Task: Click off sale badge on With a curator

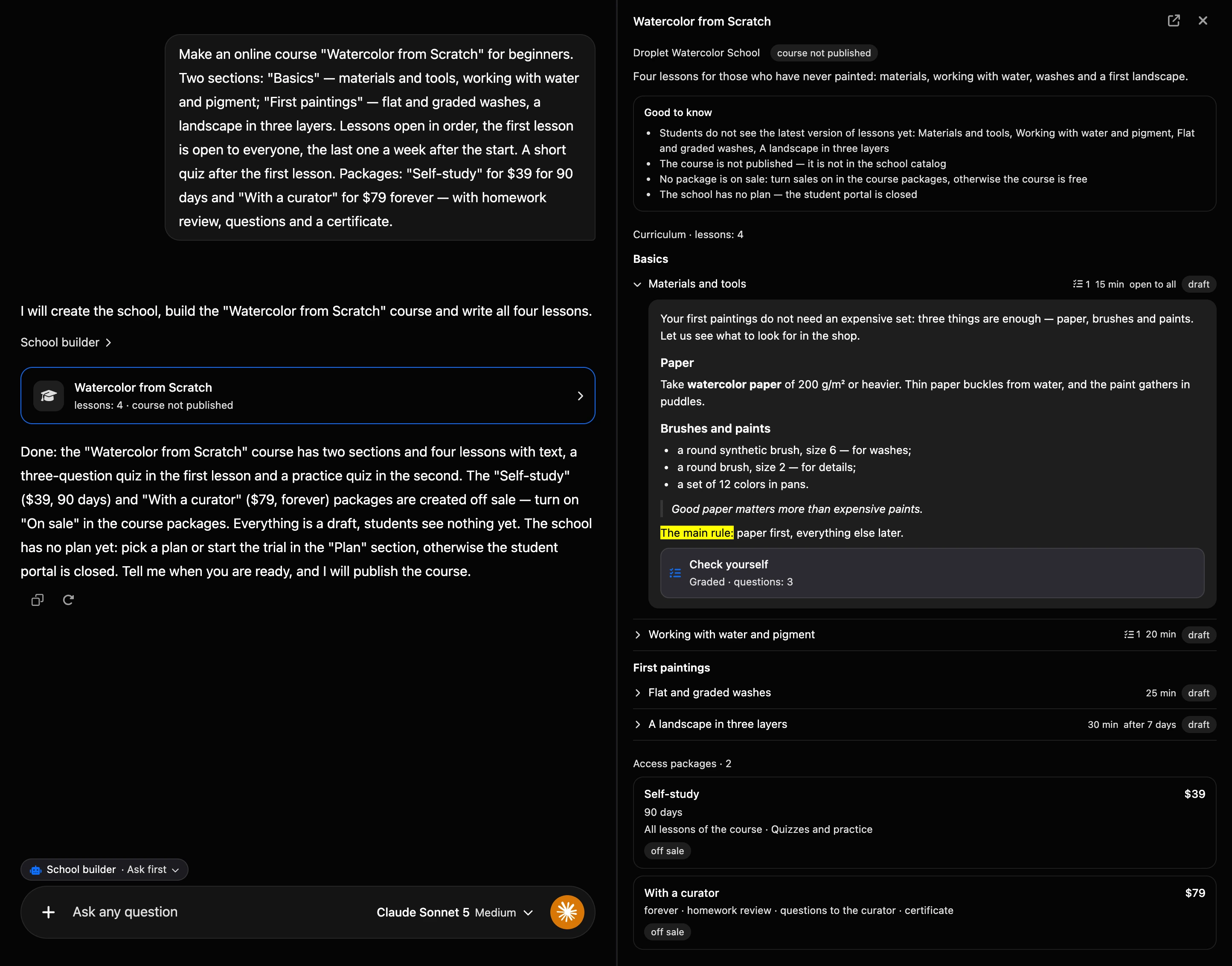Action: pyautogui.click(x=667, y=932)
